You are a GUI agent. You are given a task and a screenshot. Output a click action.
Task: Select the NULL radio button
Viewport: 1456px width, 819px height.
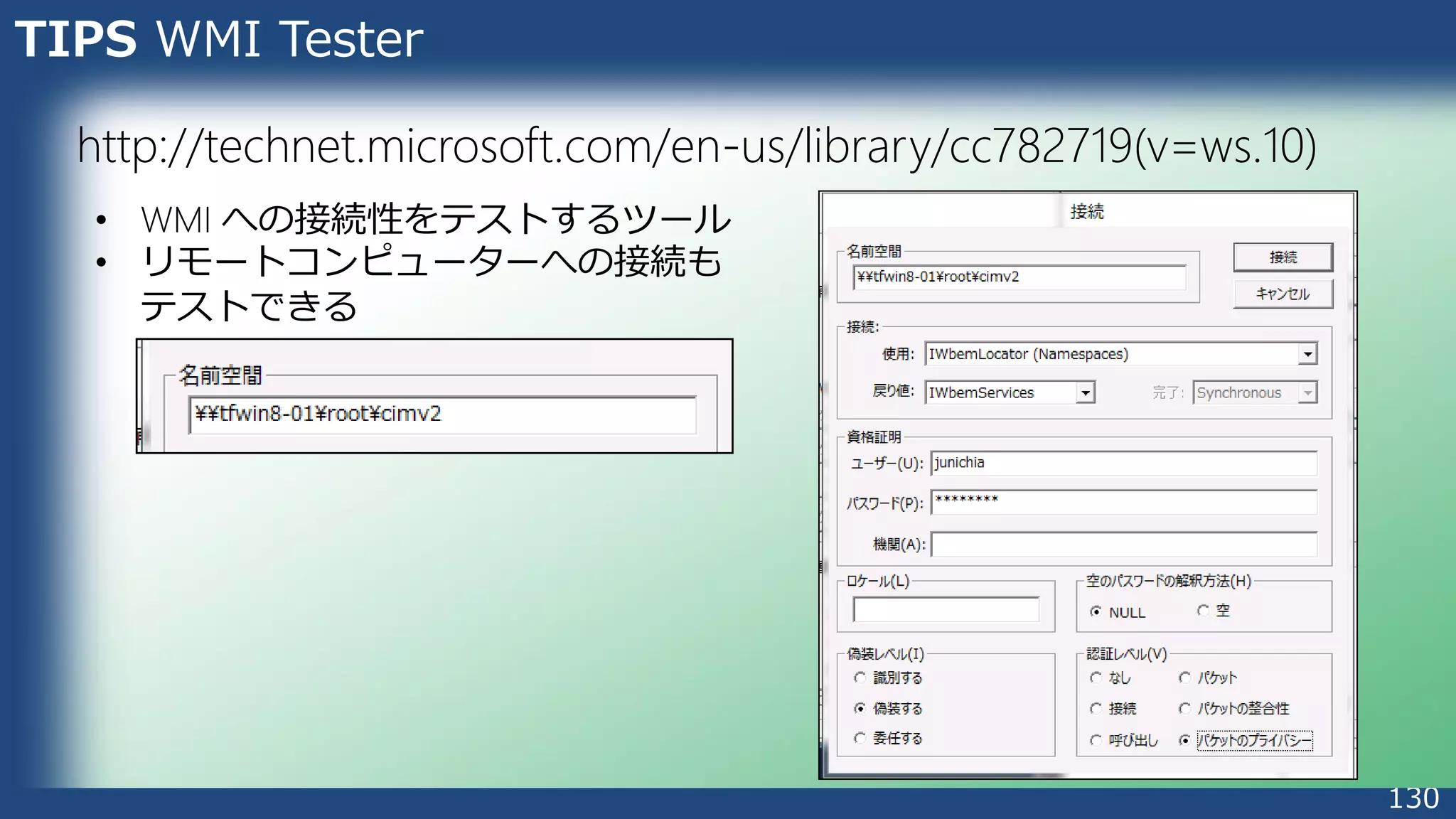click(1096, 611)
